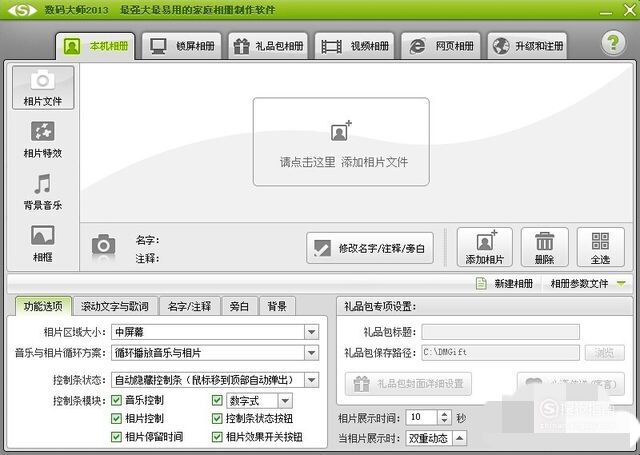This screenshot has width=640, height=455.
Task: Click the 相片展示时间 value field
Action: pos(422,417)
